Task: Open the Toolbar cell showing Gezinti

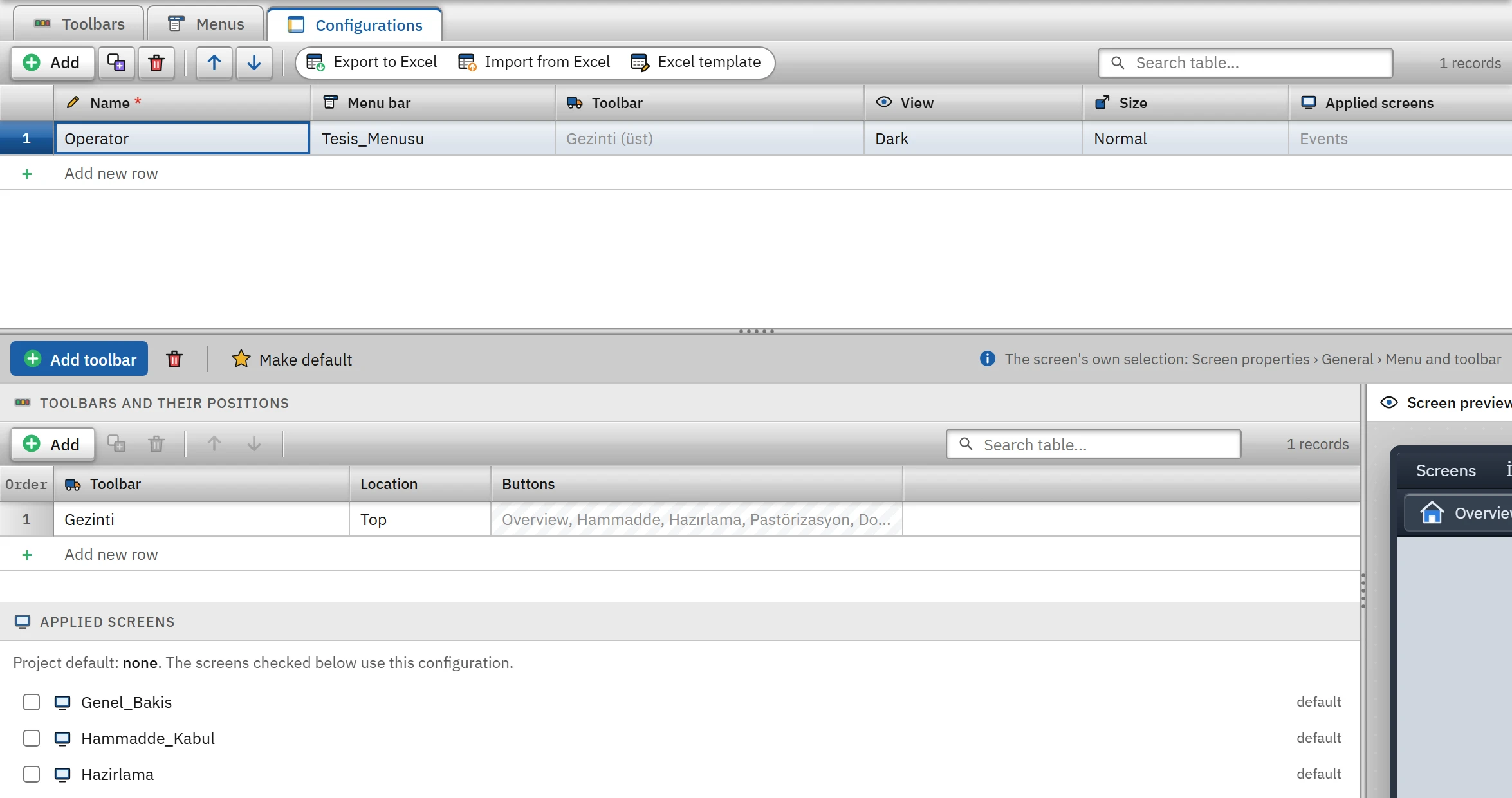Action: 201,519
